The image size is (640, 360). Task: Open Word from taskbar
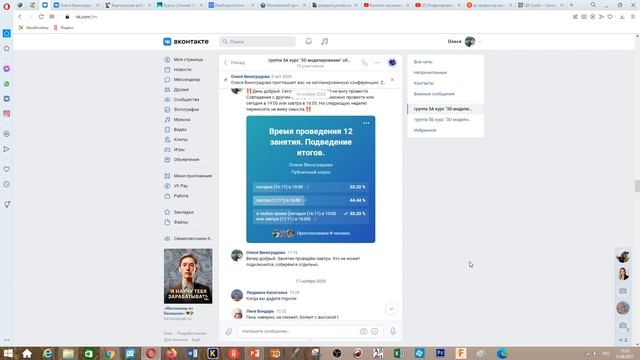coord(192,353)
